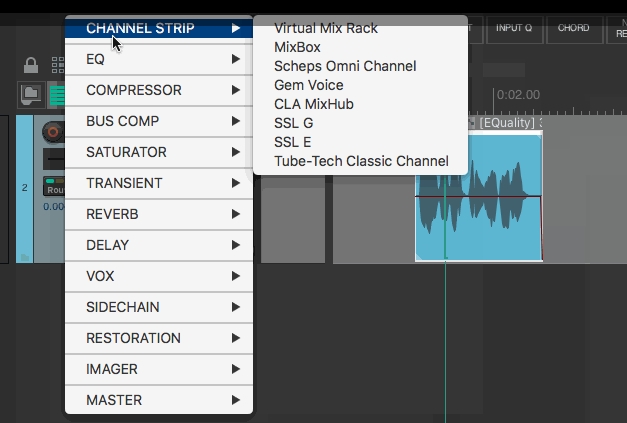Click the INPUT Q button
The height and width of the screenshot is (423, 627).
514,28
